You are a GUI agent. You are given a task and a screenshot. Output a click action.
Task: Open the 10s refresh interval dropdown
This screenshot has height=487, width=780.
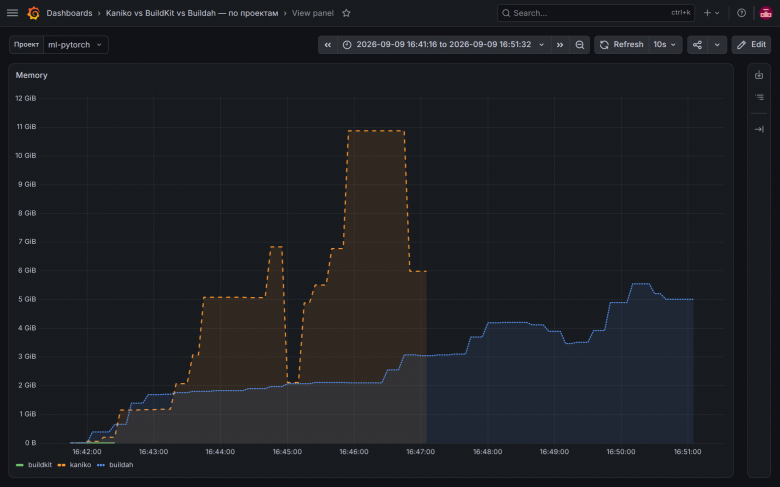click(665, 45)
